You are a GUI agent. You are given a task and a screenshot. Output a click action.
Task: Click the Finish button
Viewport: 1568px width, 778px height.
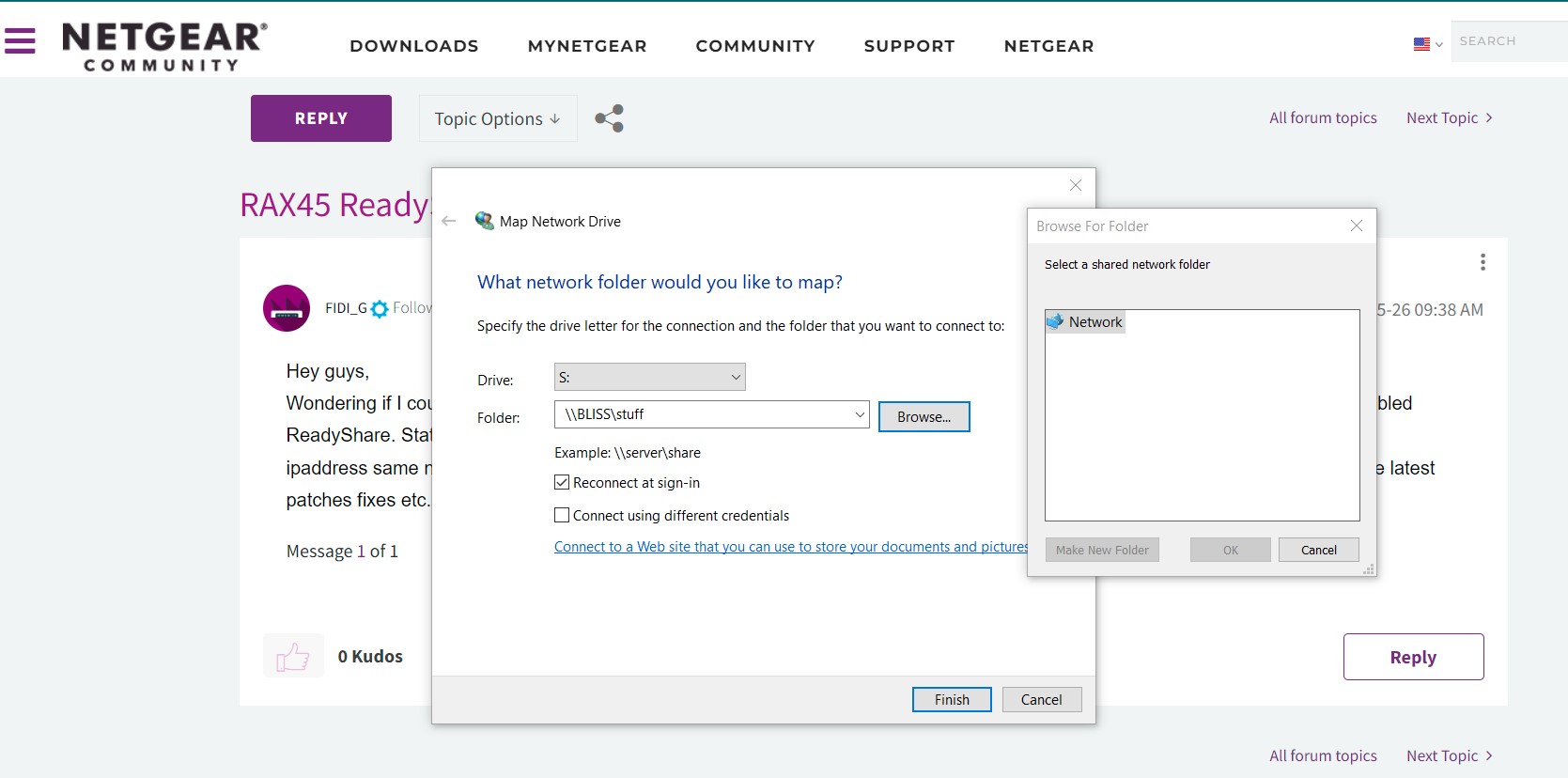click(952, 700)
